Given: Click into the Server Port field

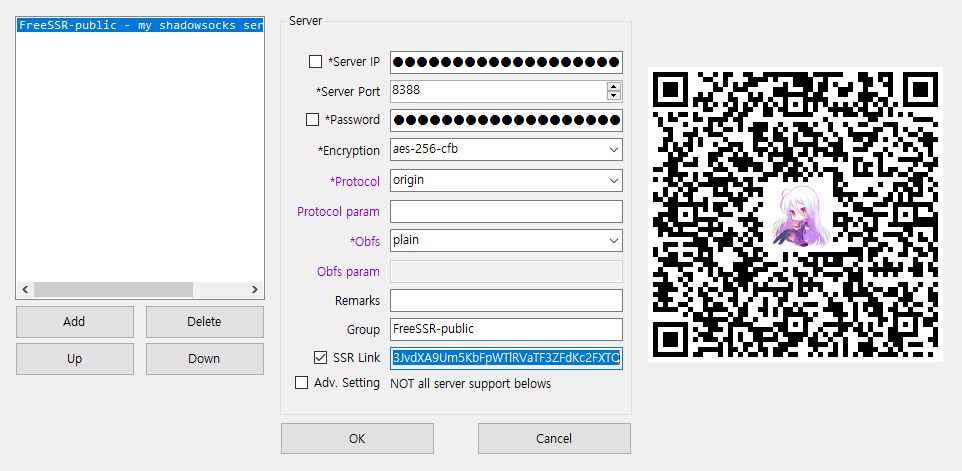Looking at the screenshot, I should [498, 91].
